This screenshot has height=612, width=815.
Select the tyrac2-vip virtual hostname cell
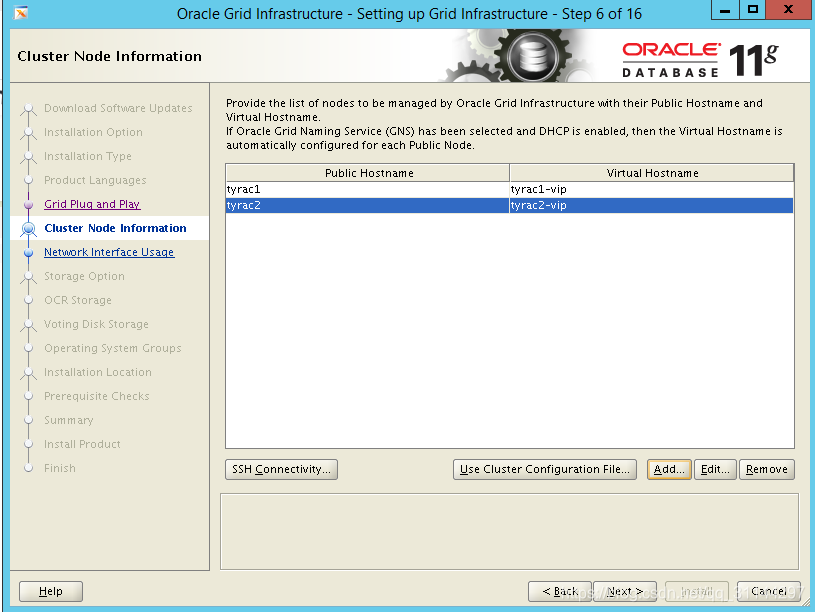coord(652,205)
